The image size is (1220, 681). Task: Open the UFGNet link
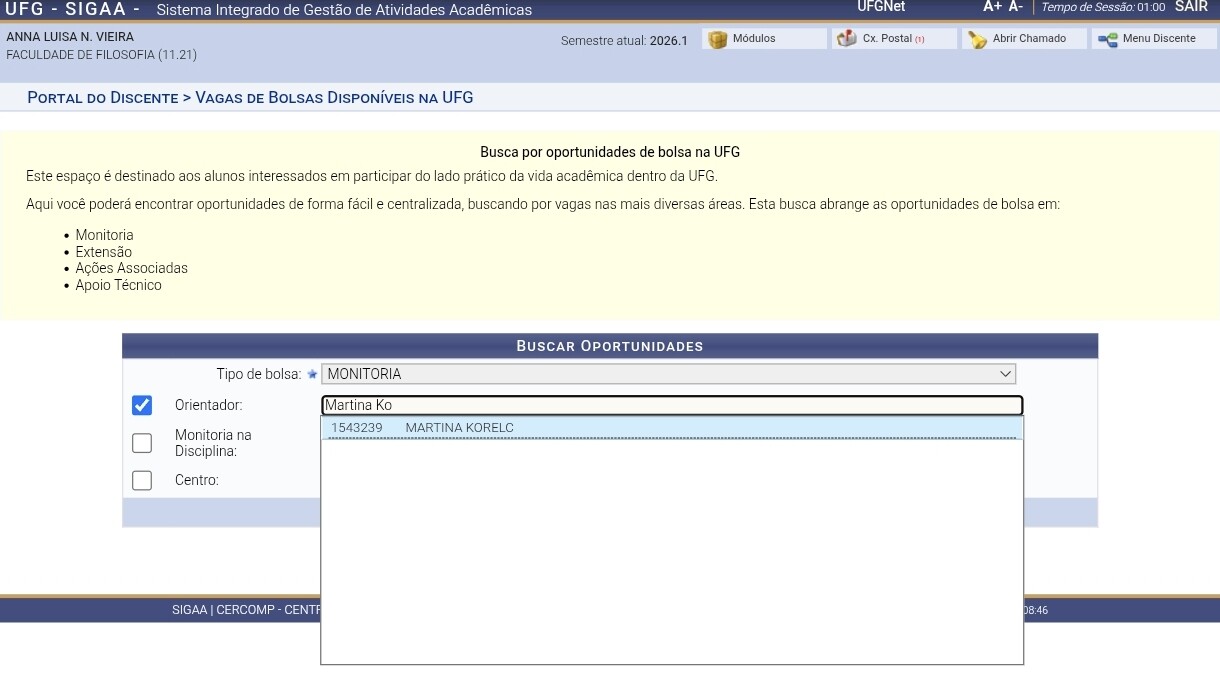pos(881,7)
